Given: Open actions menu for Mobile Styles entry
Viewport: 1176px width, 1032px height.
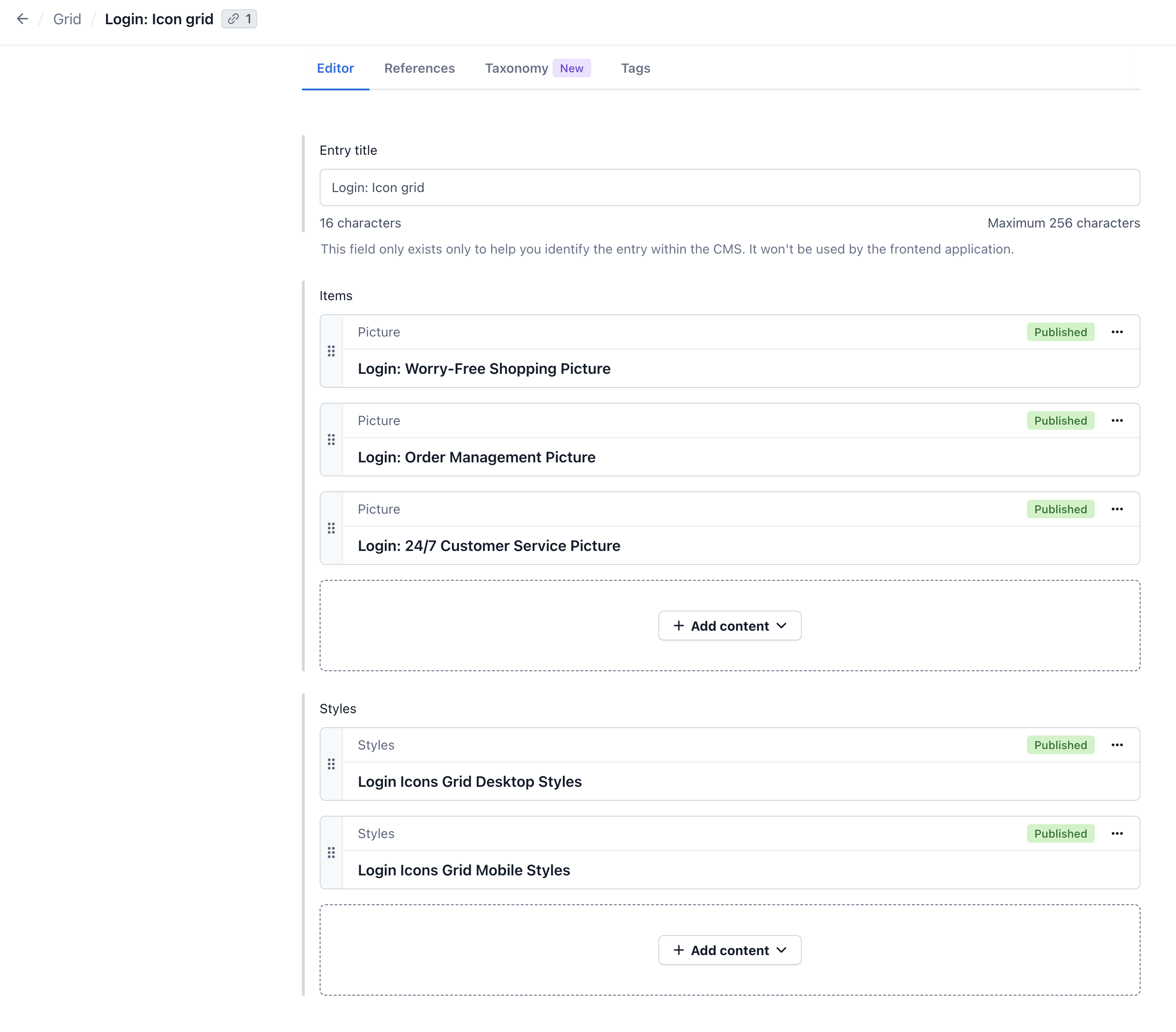Looking at the screenshot, I should (1117, 834).
